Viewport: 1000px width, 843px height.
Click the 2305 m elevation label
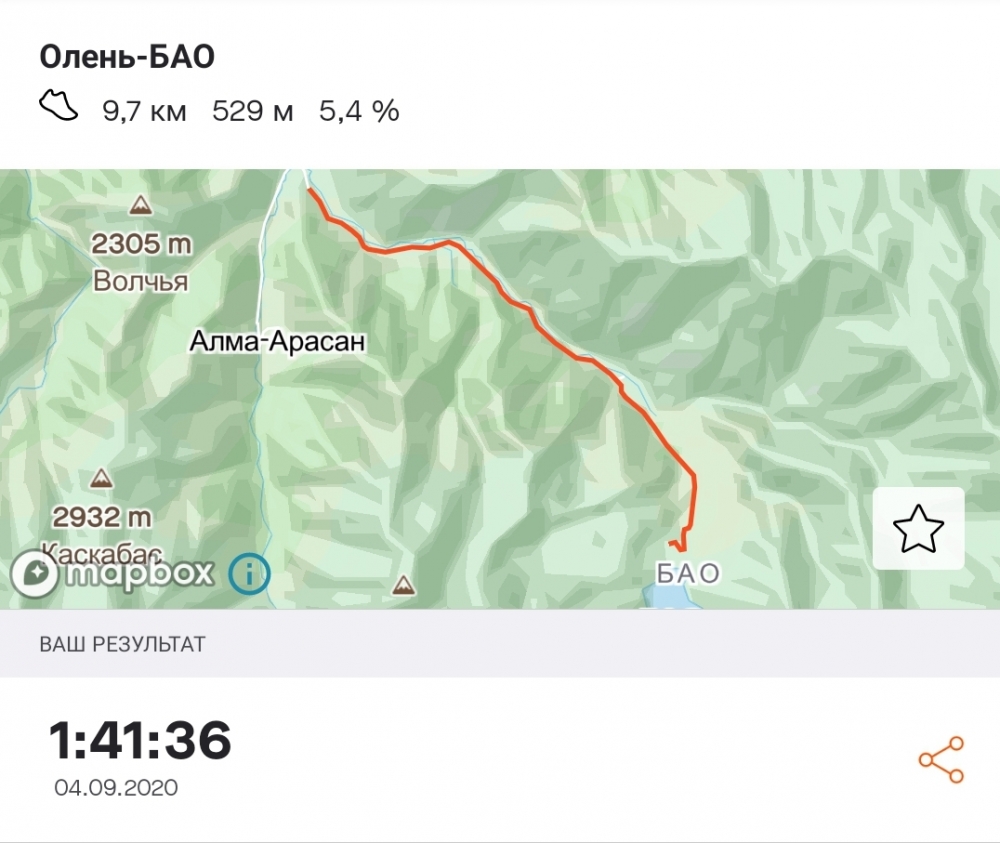pos(141,242)
